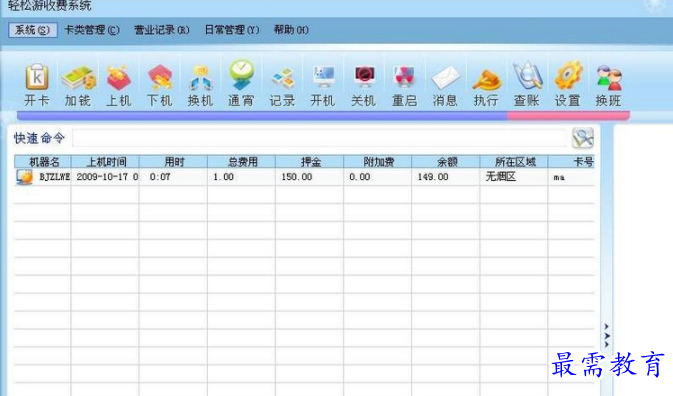Click the 下机 check-out icon
The width and height of the screenshot is (673, 396).
pyautogui.click(x=160, y=78)
